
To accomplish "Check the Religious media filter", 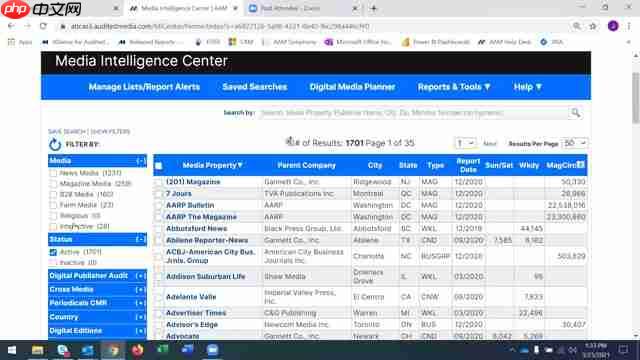I will (x=53, y=216).
